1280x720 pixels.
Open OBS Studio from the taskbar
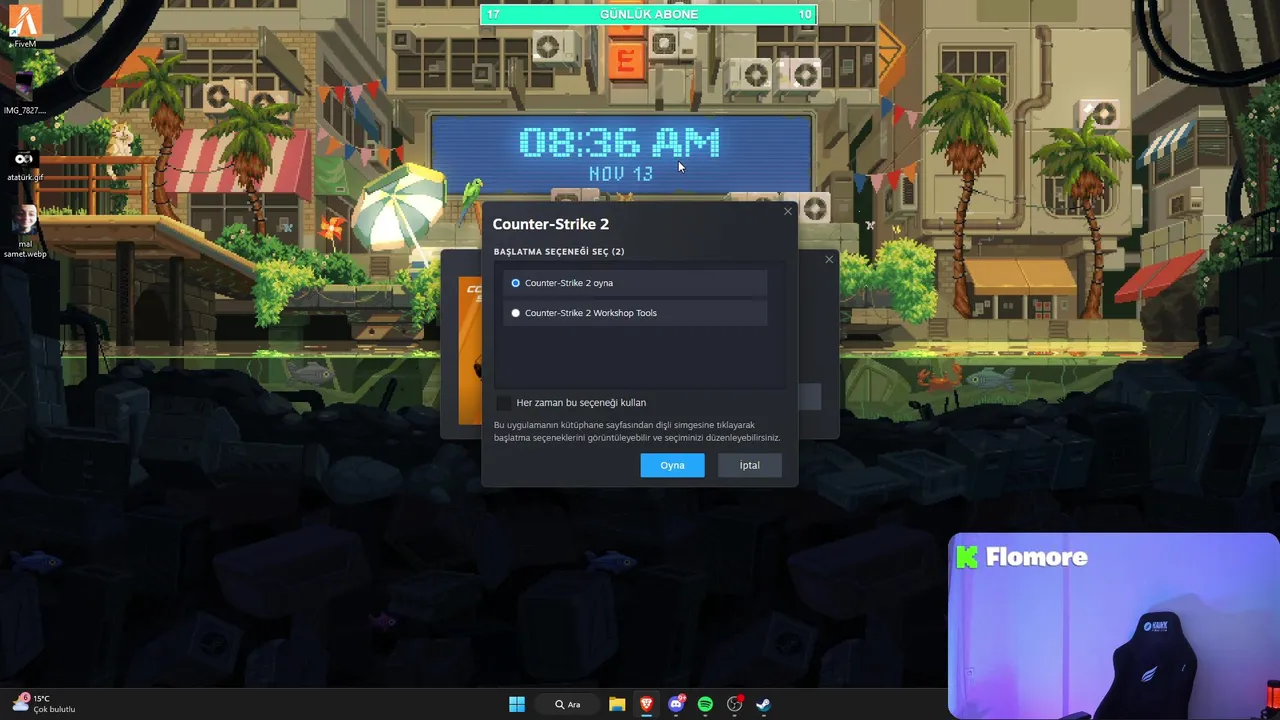(x=735, y=704)
